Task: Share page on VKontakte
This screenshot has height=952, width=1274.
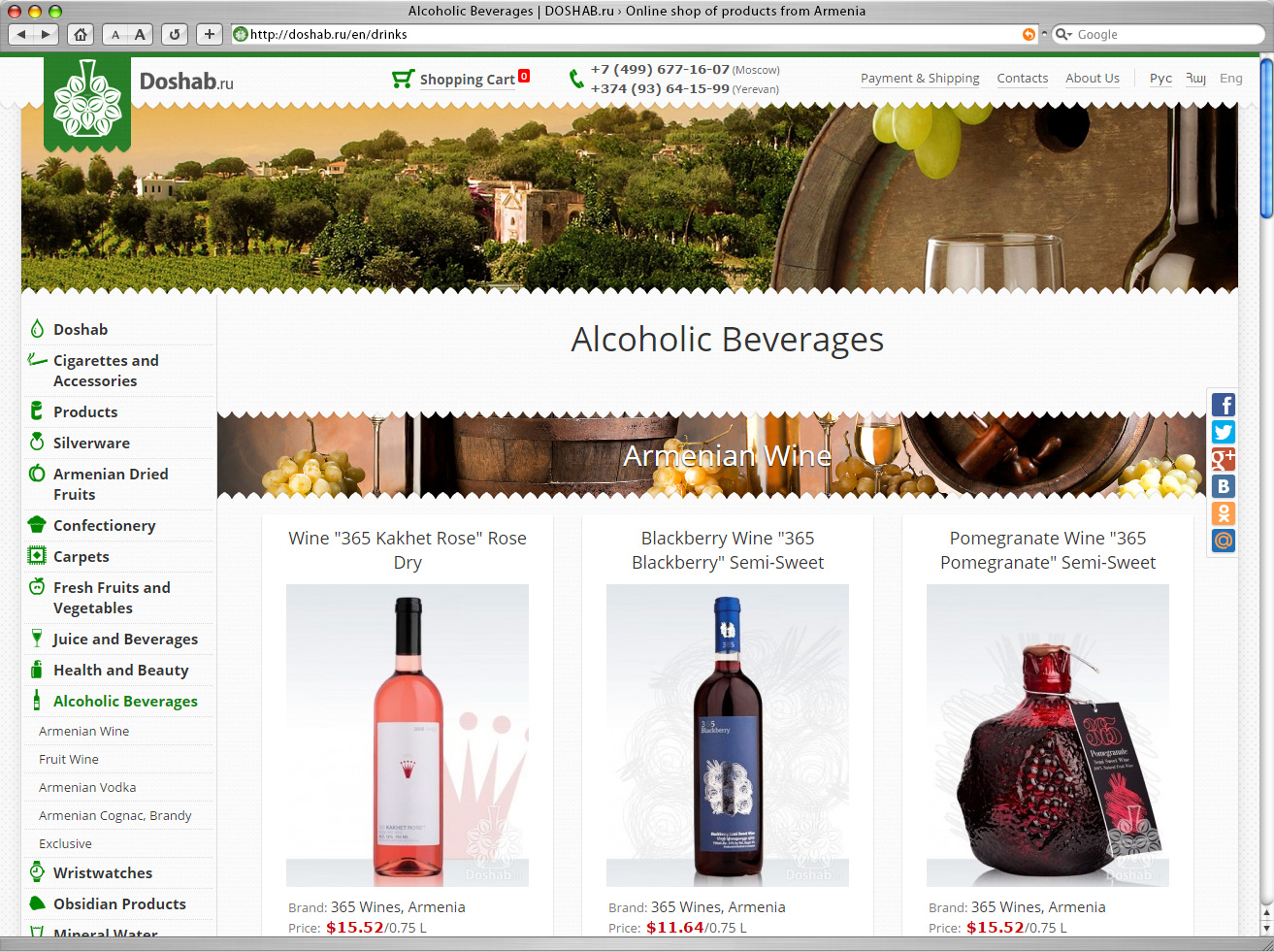Action: pos(1224,486)
